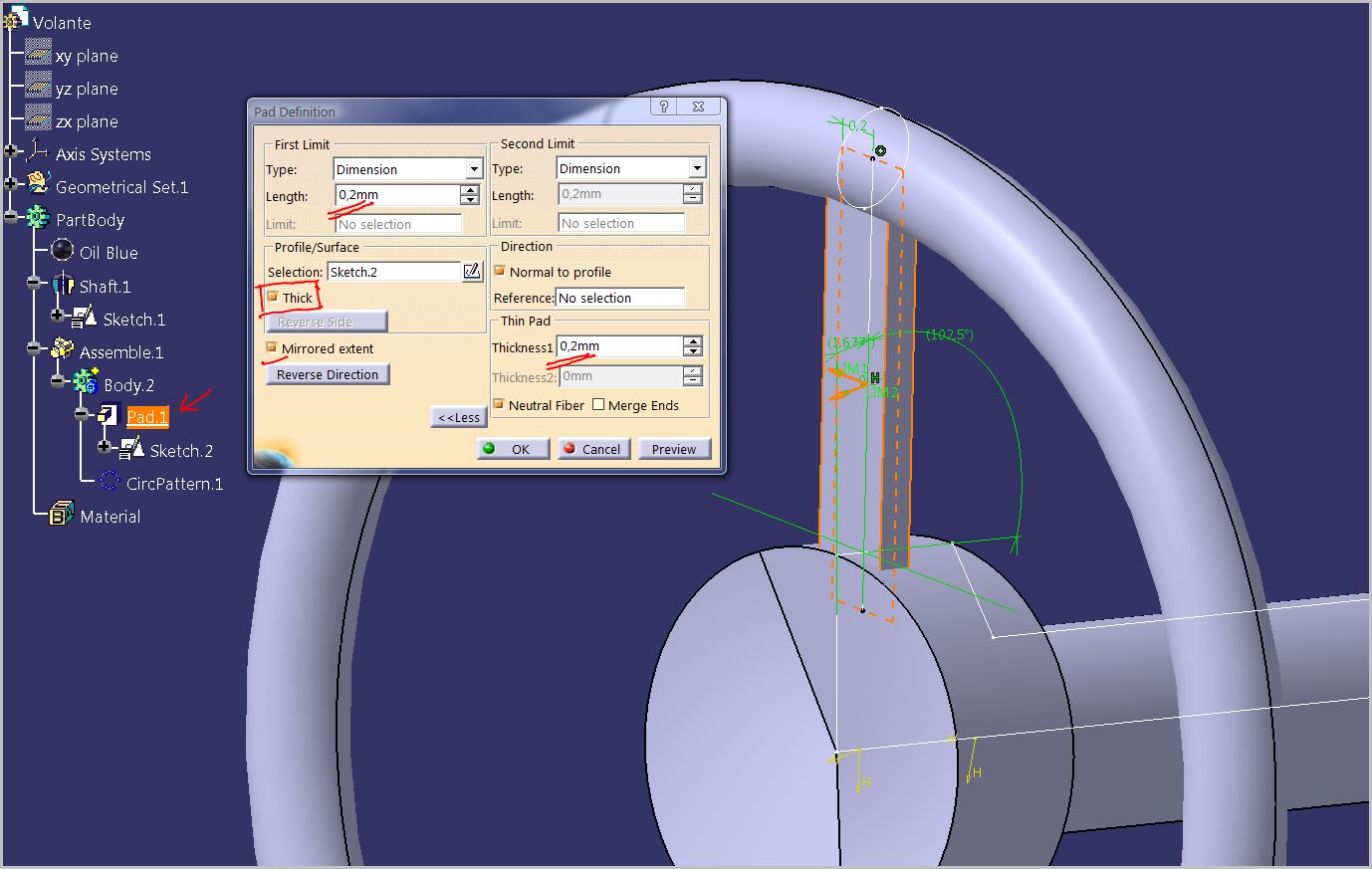Collapse the PartBody tree node
The height and width of the screenshot is (869, 1372).
tap(11, 218)
